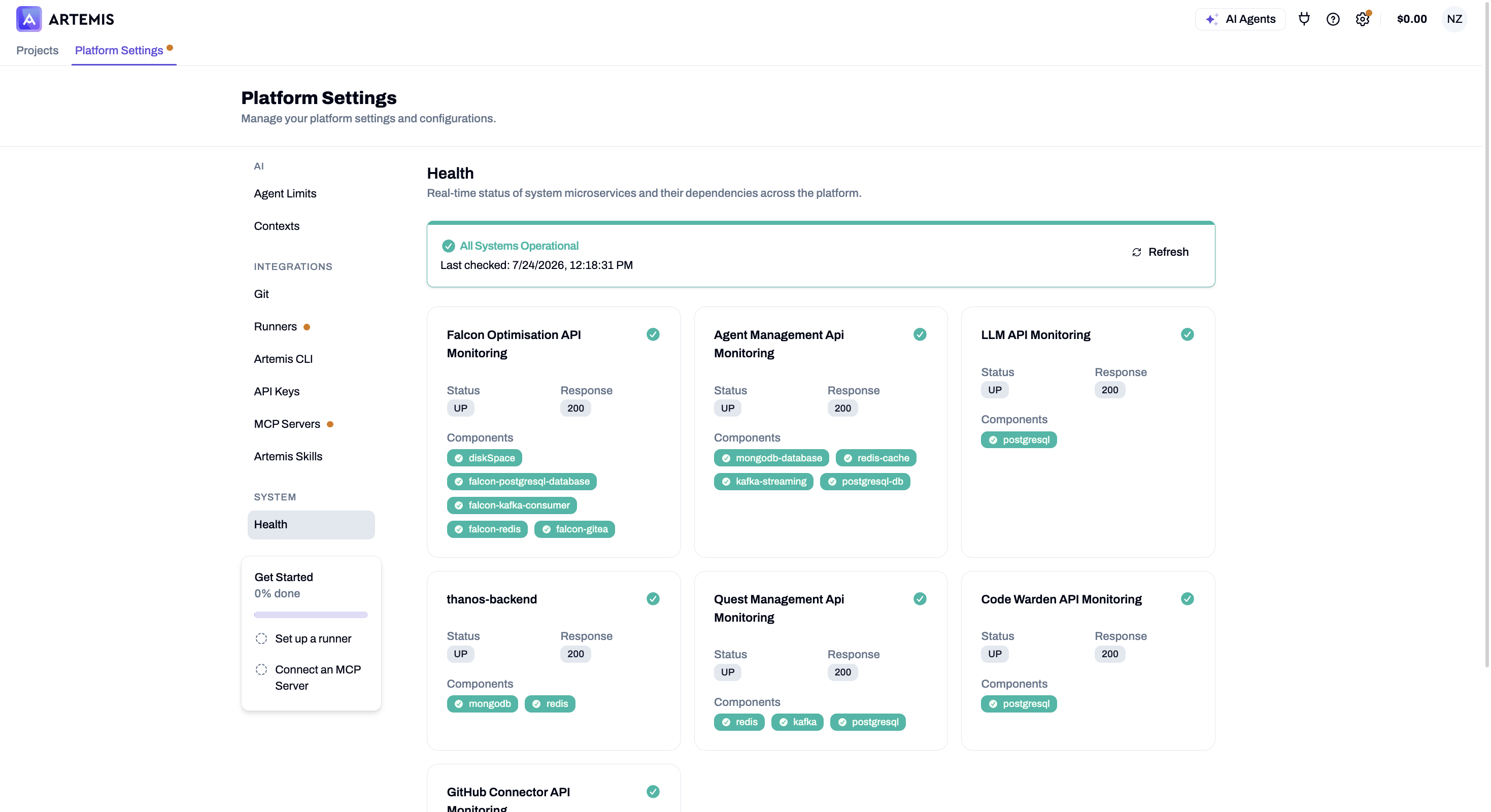Viewport: 1491px width, 812px height.
Task: Open the AI Agents button
Action: 1240,19
